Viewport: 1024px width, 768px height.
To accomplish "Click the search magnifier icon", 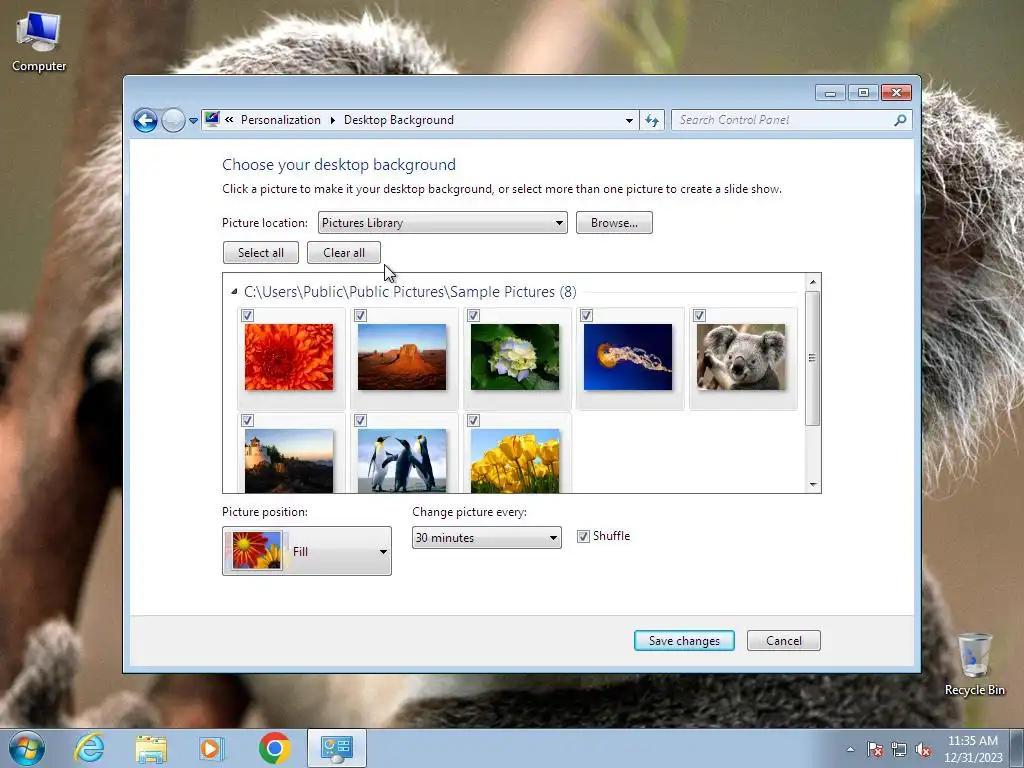I will [901, 120].
